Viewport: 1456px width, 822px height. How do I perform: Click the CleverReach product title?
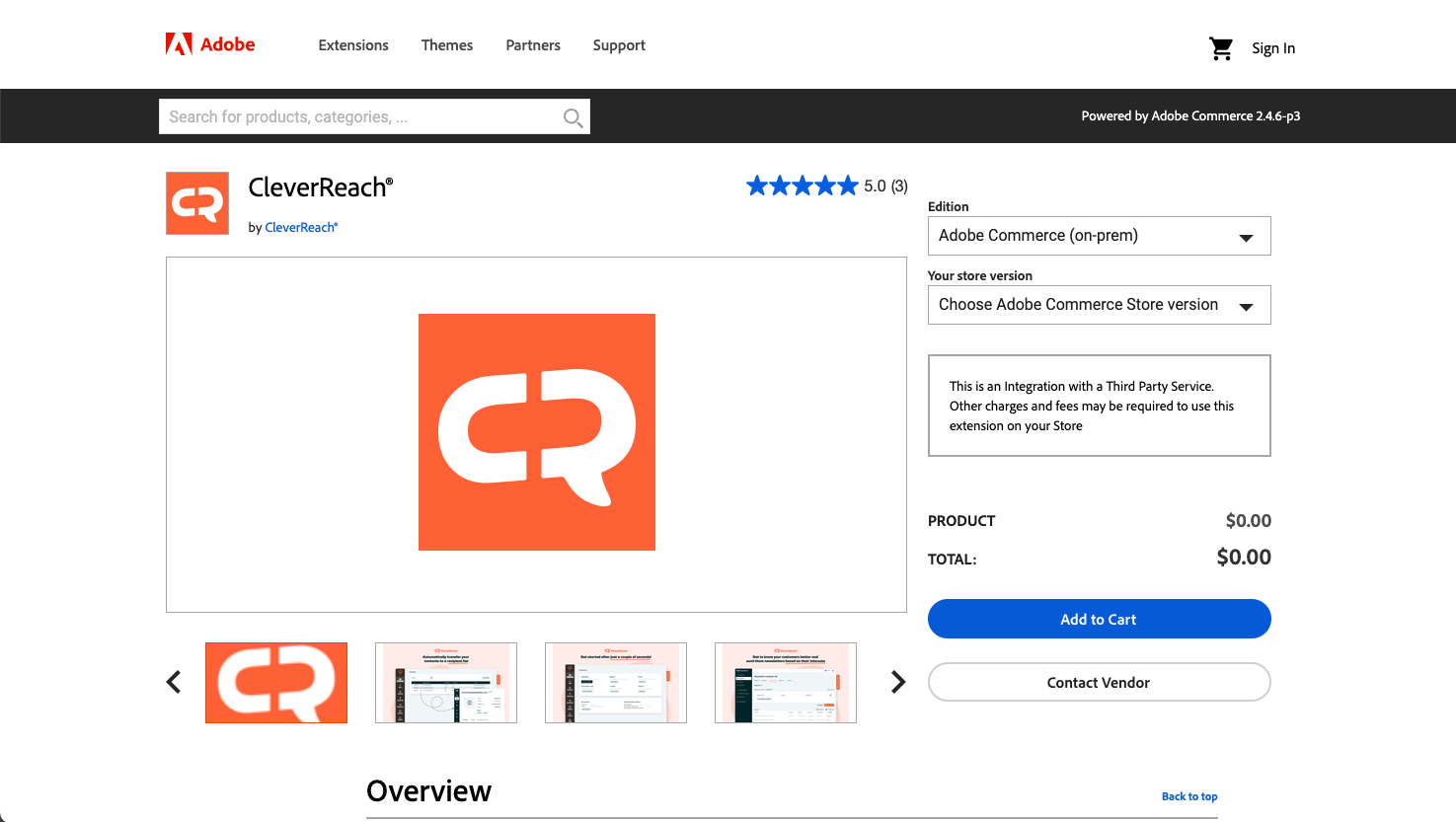point(321,187)
